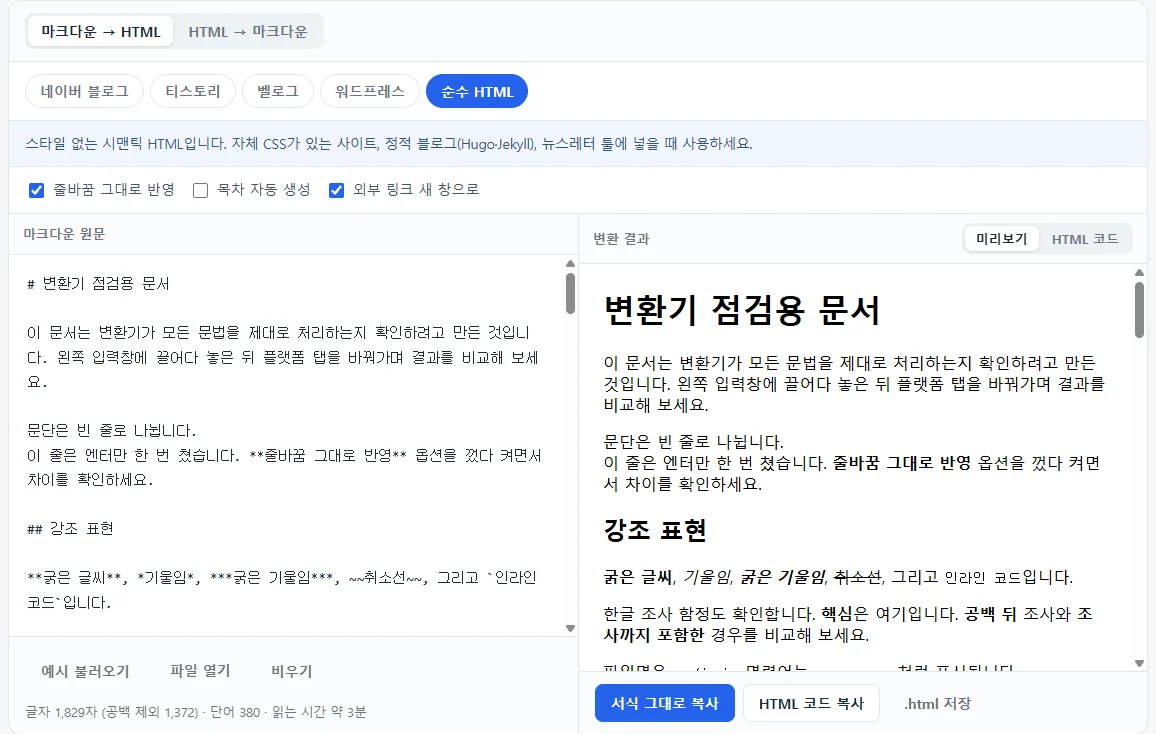This screenshot has width=1156, height=734.
Task: Click the preview pane scrollbar thumb
Action: (x=1139, y=310)
